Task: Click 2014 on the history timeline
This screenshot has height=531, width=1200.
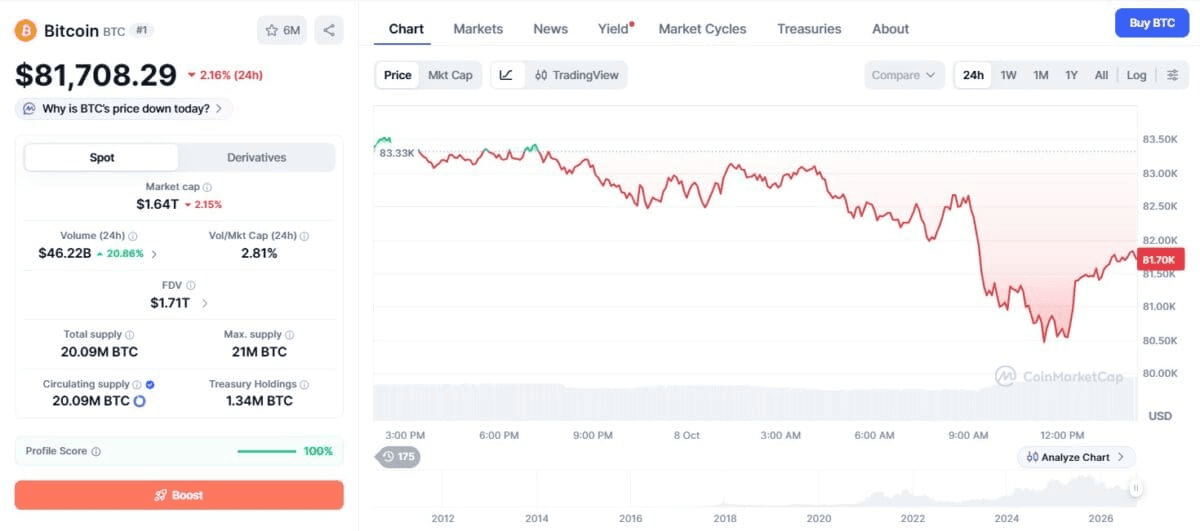Action: click(x=537, y=518)
